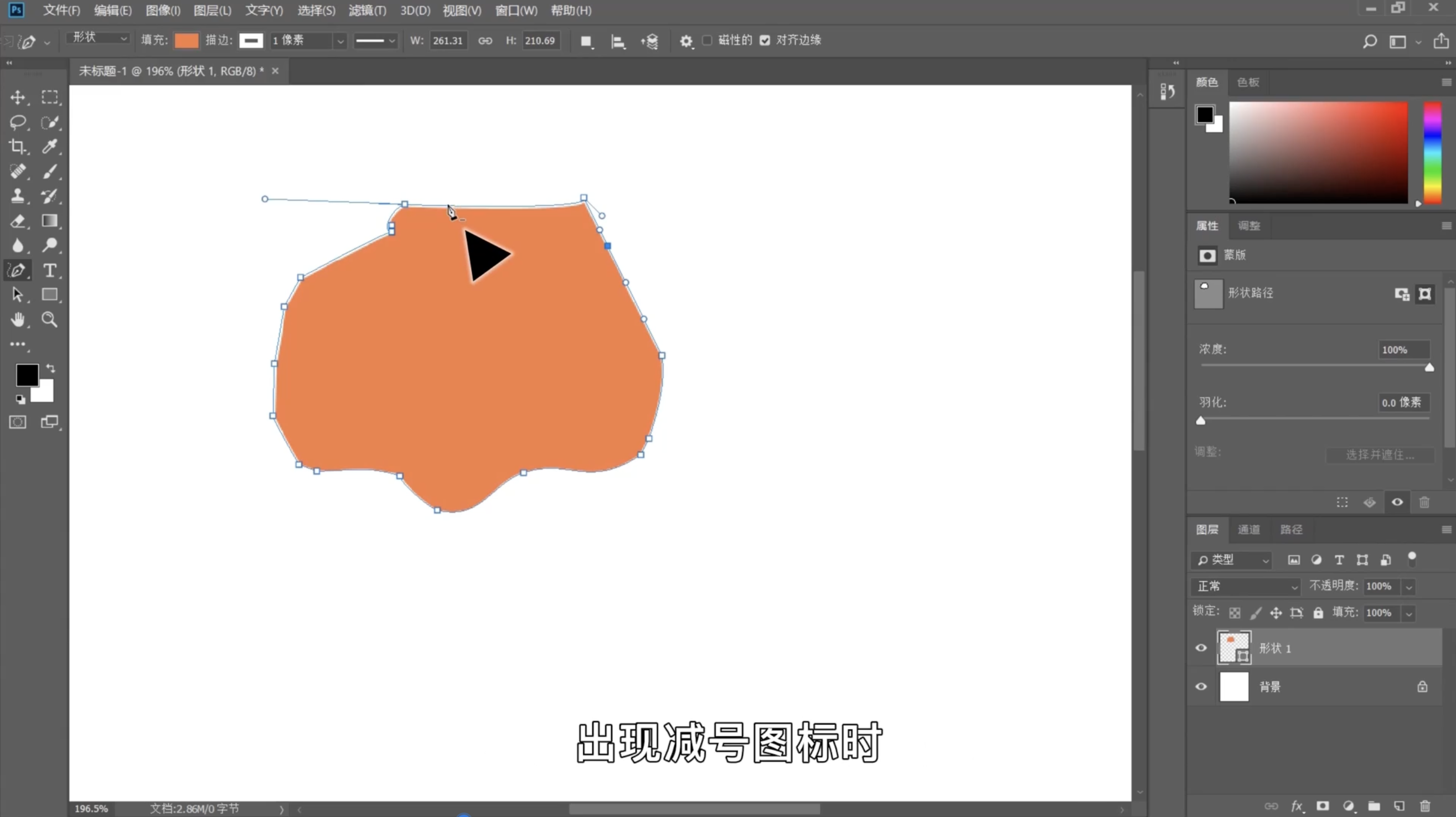Expand the 正常 blend mode dropdown

[x=1246, y=587]
